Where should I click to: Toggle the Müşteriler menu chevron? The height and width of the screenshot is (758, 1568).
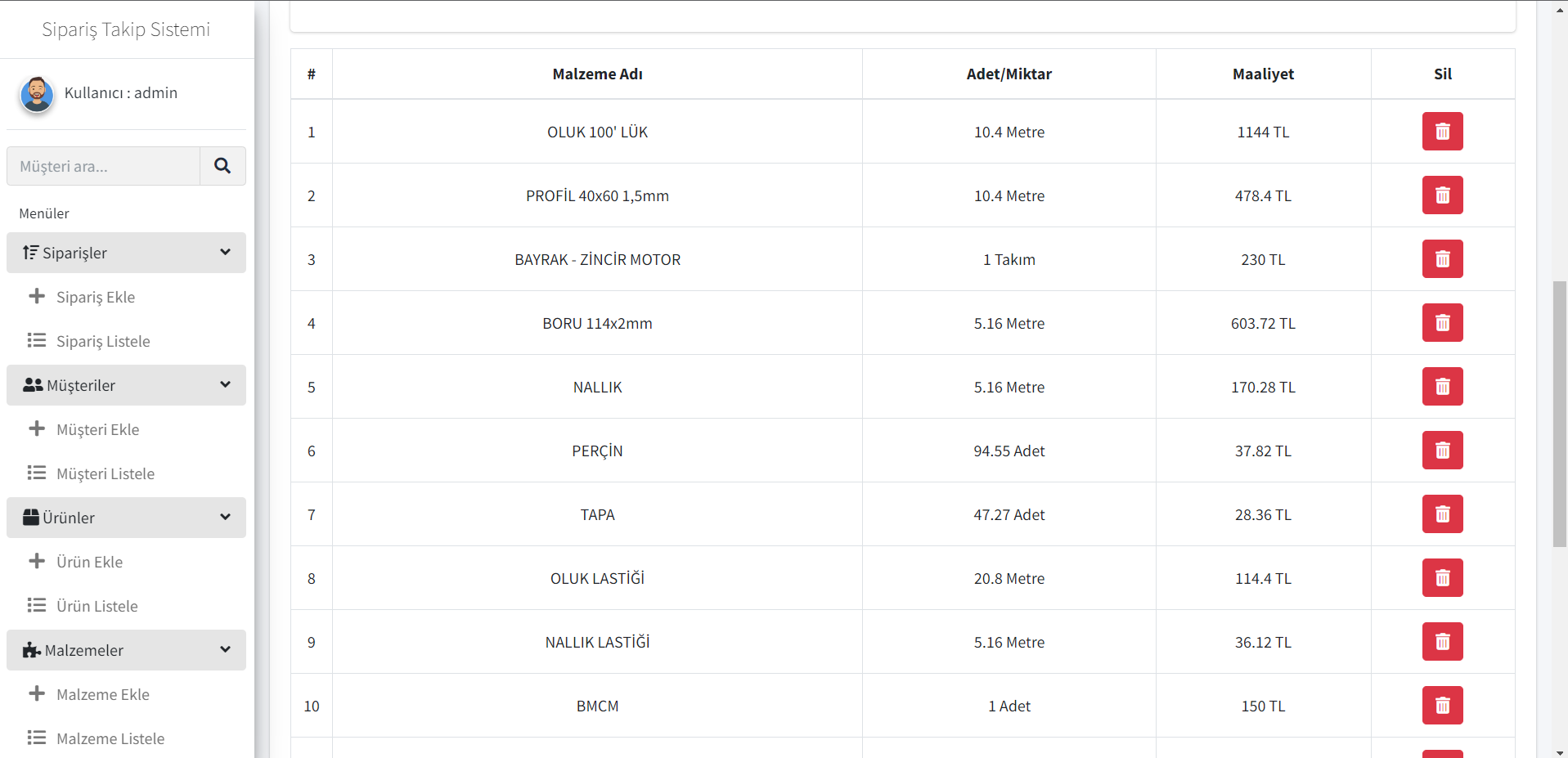tap(225, 385)
